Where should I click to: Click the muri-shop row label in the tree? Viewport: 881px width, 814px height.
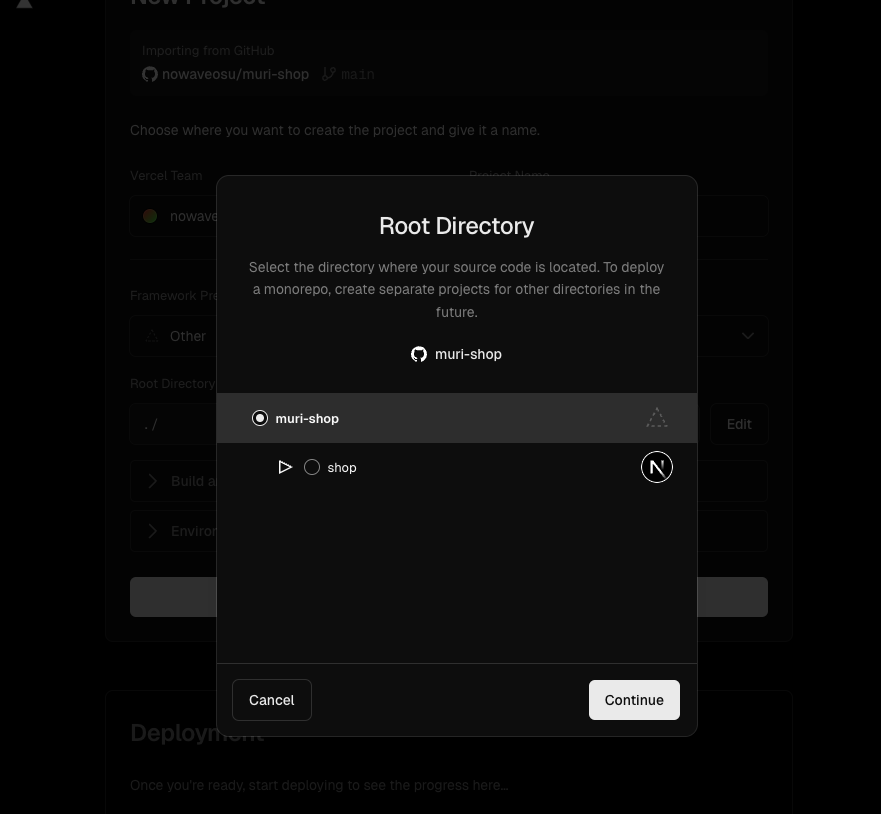307,419
